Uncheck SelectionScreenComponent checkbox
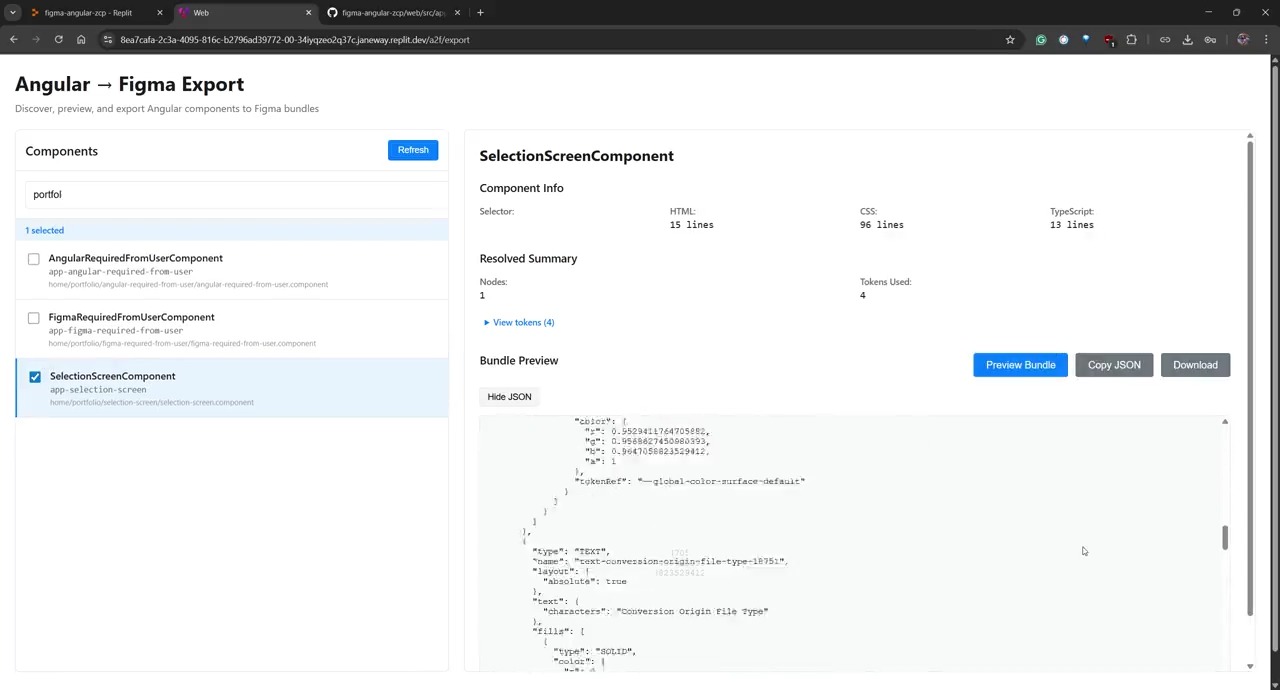 click(x=35, y=377)
